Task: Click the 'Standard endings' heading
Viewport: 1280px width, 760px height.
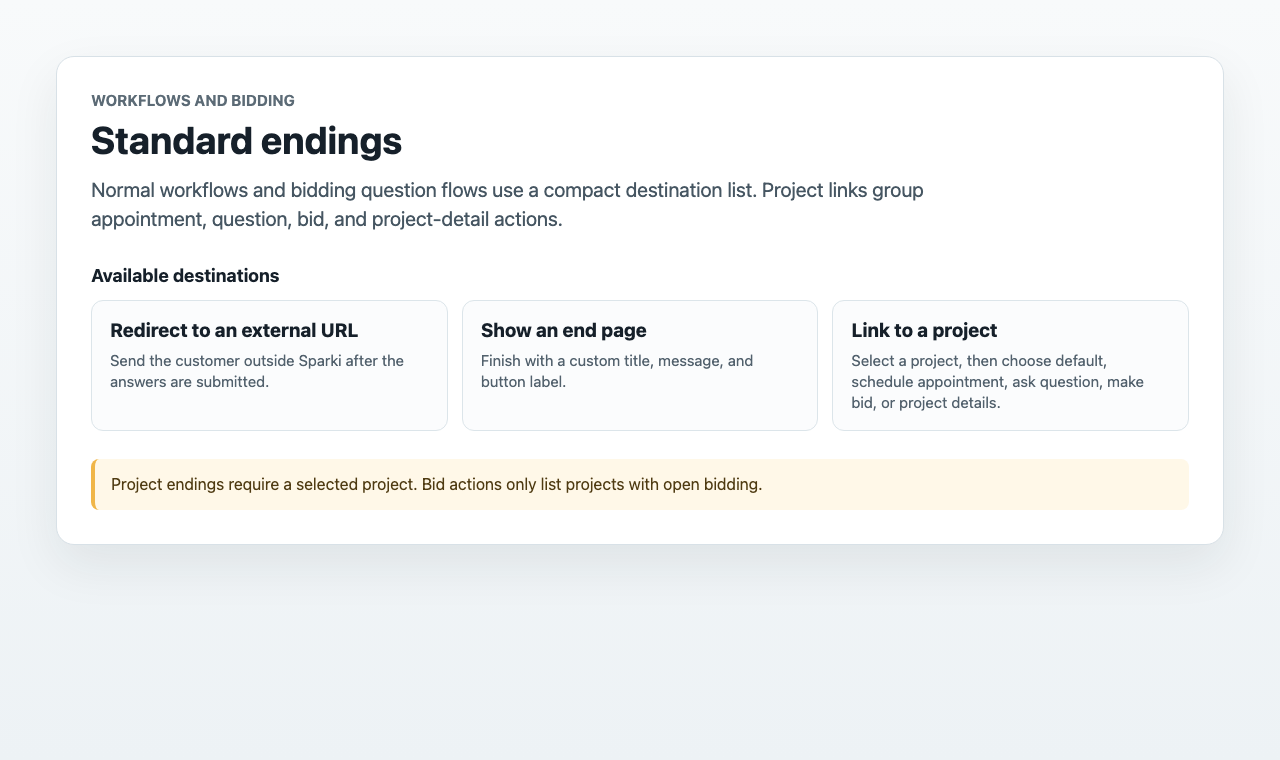Action: coord(246,141)
